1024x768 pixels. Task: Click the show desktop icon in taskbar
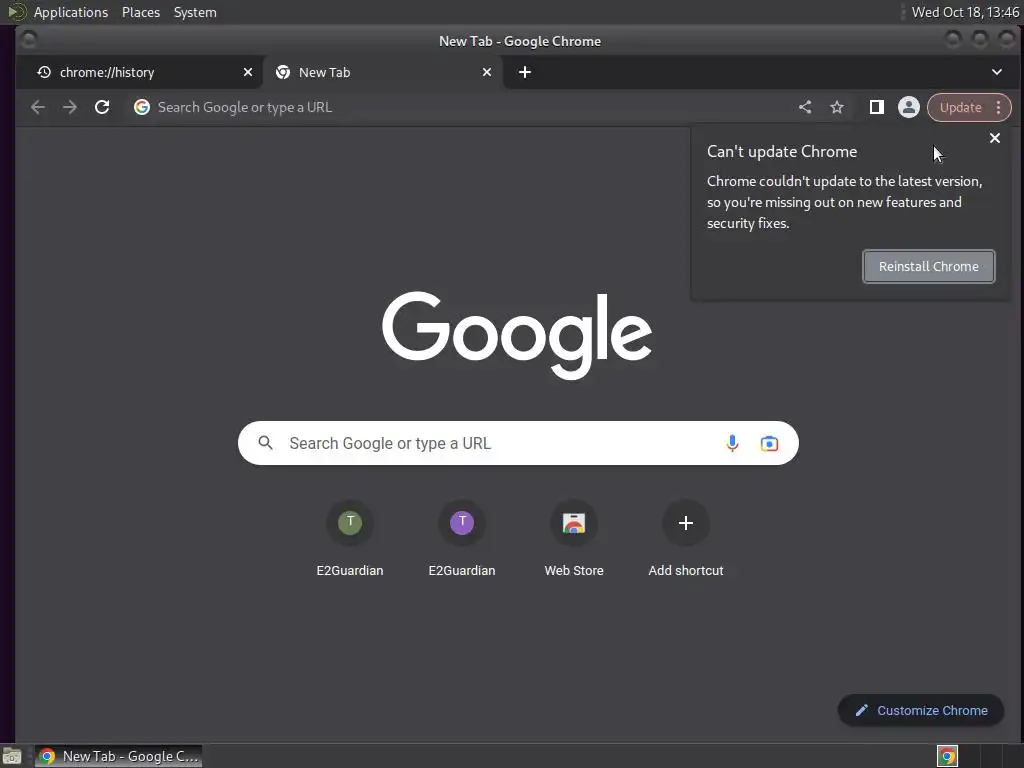(12, 756)
